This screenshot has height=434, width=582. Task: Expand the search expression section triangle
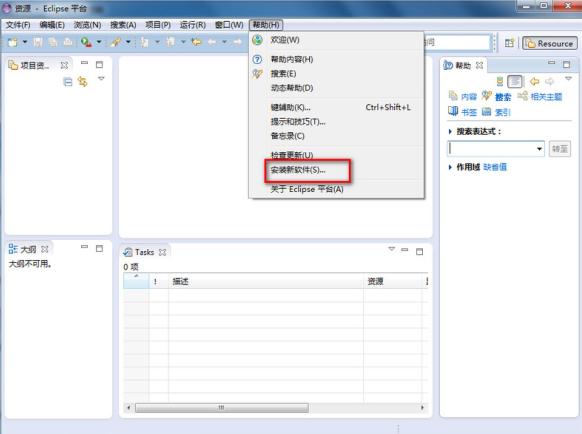click(450, 131)
